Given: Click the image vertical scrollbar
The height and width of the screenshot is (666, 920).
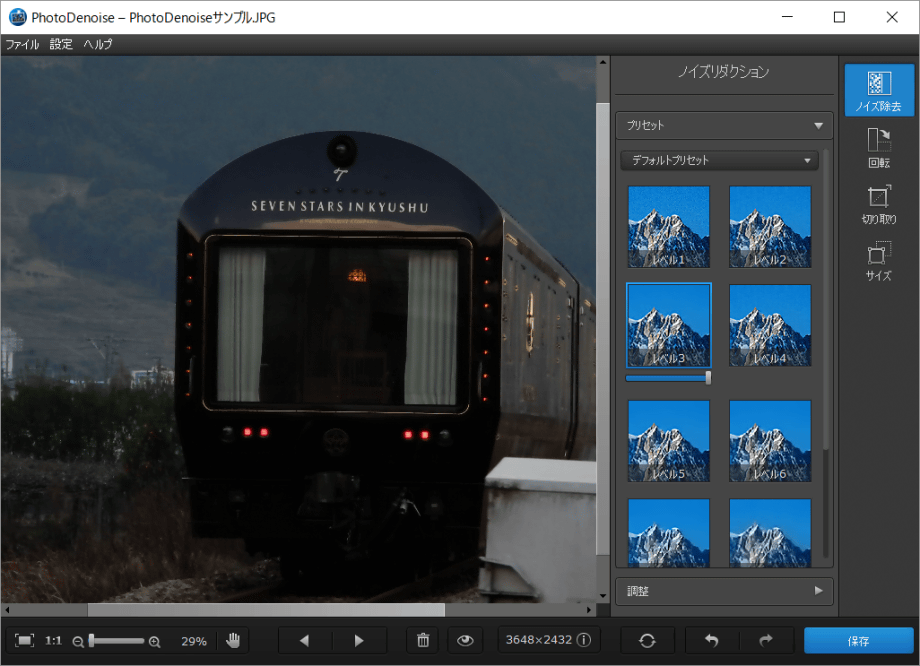Looking at the screenshot, I should click(x=603, y=330).
